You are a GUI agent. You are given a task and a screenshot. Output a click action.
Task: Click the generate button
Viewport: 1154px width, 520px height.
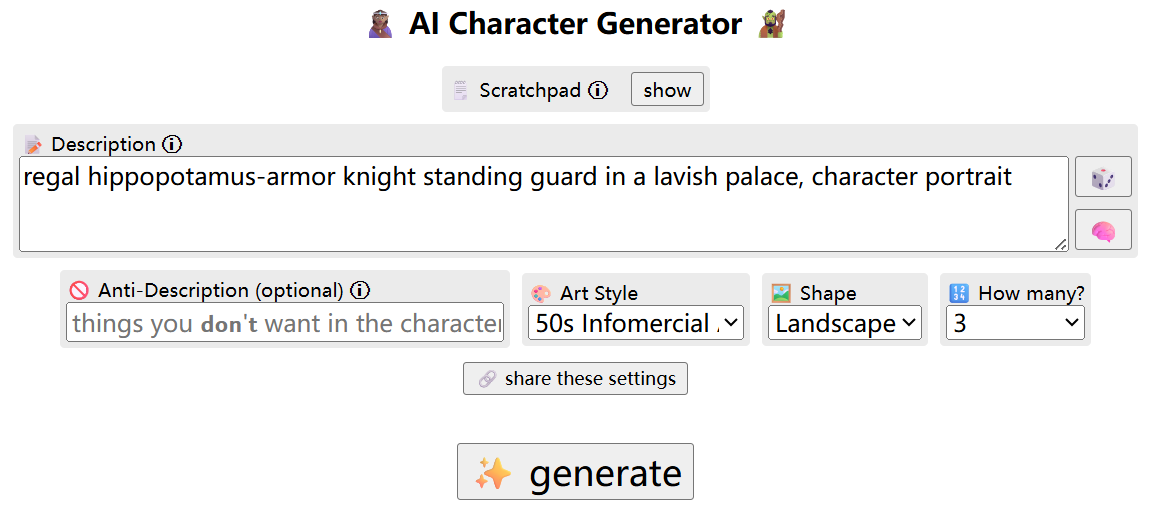click(x=576, y=471)
